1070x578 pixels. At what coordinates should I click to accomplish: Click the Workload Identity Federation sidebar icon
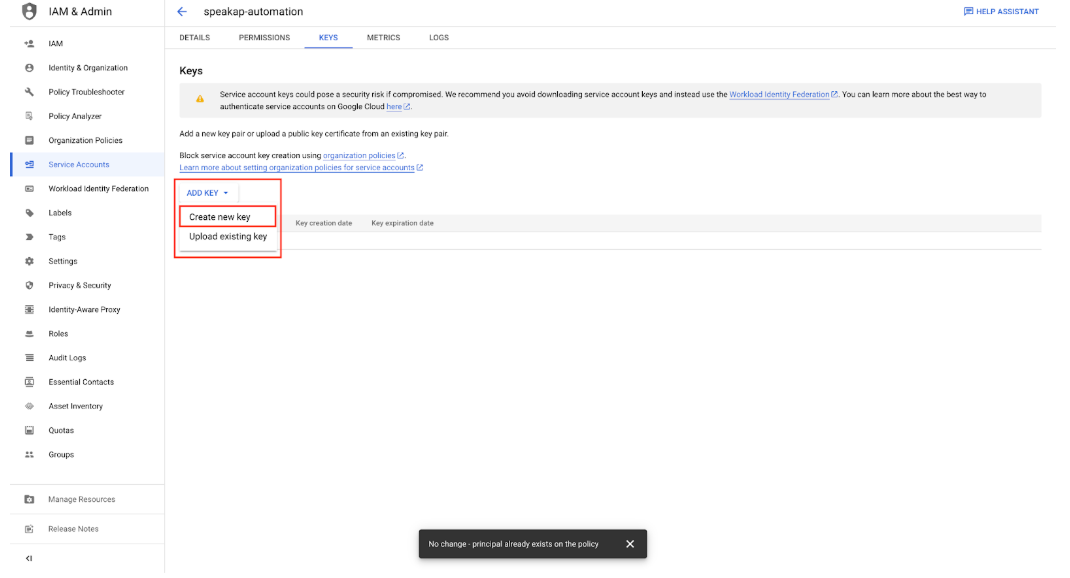click(29, 189)
